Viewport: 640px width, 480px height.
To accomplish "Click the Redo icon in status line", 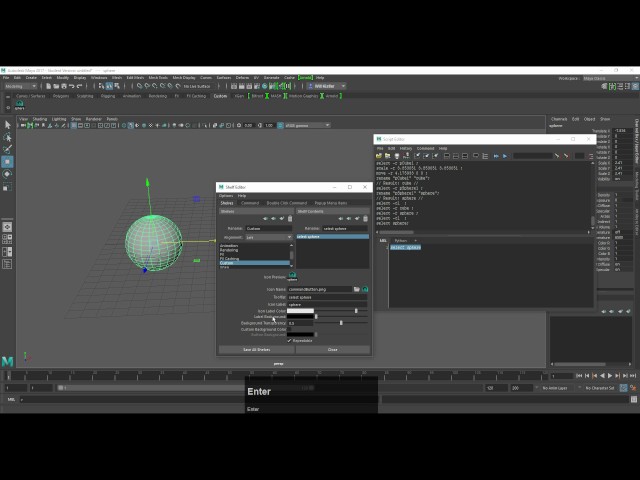I will click(x=80, y=86).
